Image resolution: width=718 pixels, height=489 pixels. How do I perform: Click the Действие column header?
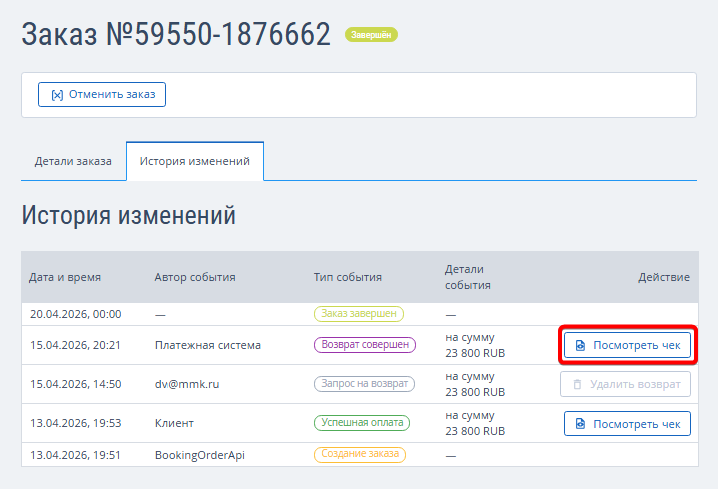click(664, 277)
